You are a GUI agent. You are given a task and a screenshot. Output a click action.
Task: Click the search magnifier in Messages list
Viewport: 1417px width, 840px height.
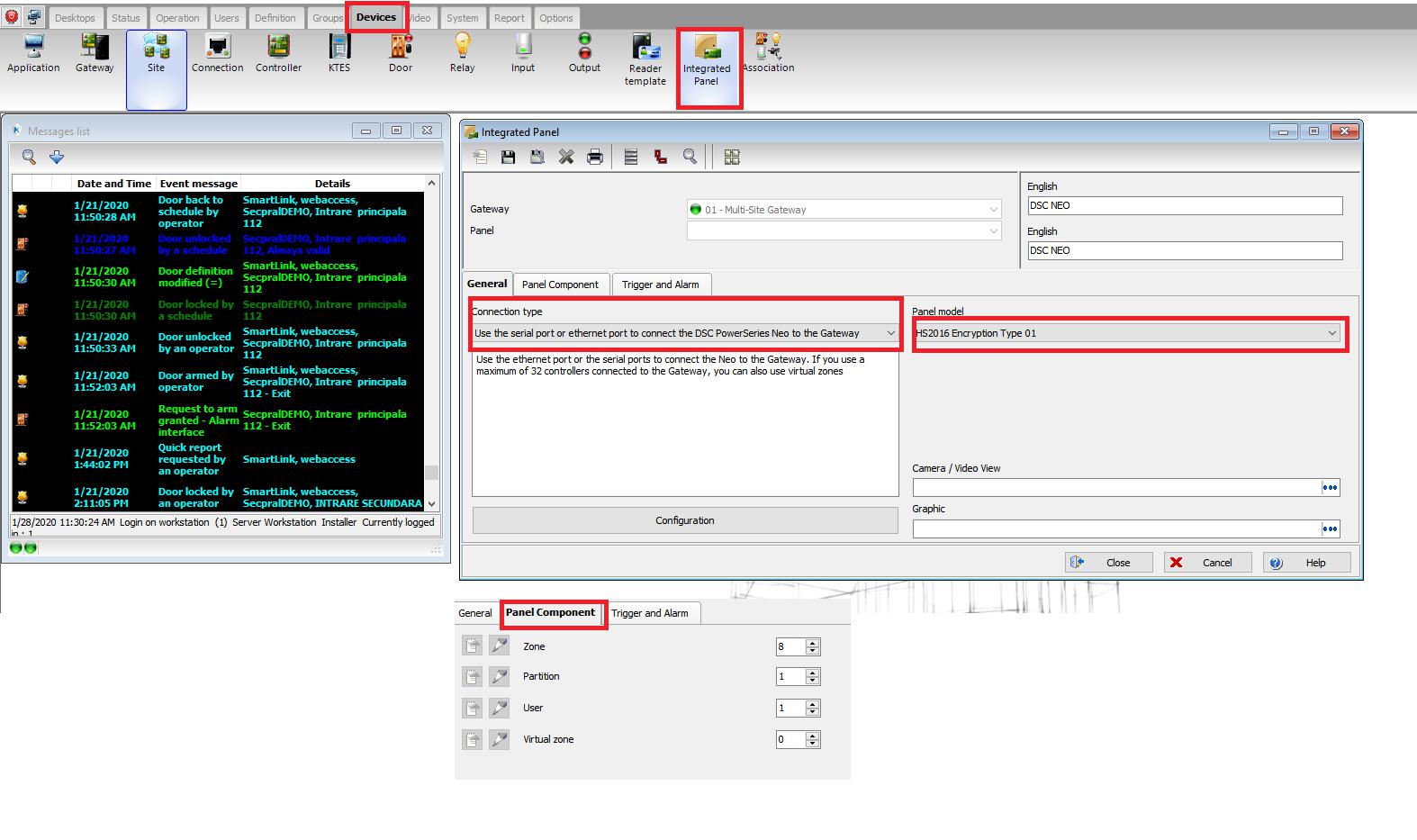(29, 158)
